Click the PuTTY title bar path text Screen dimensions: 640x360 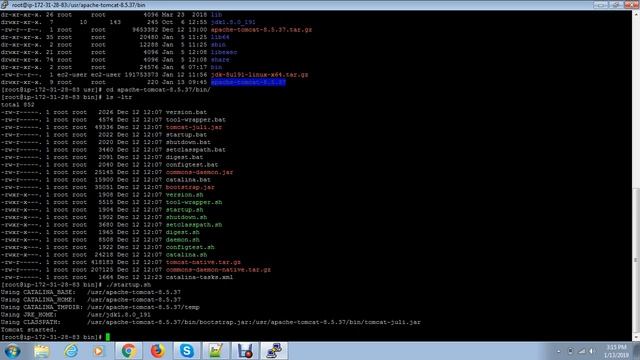click(78, 5)
